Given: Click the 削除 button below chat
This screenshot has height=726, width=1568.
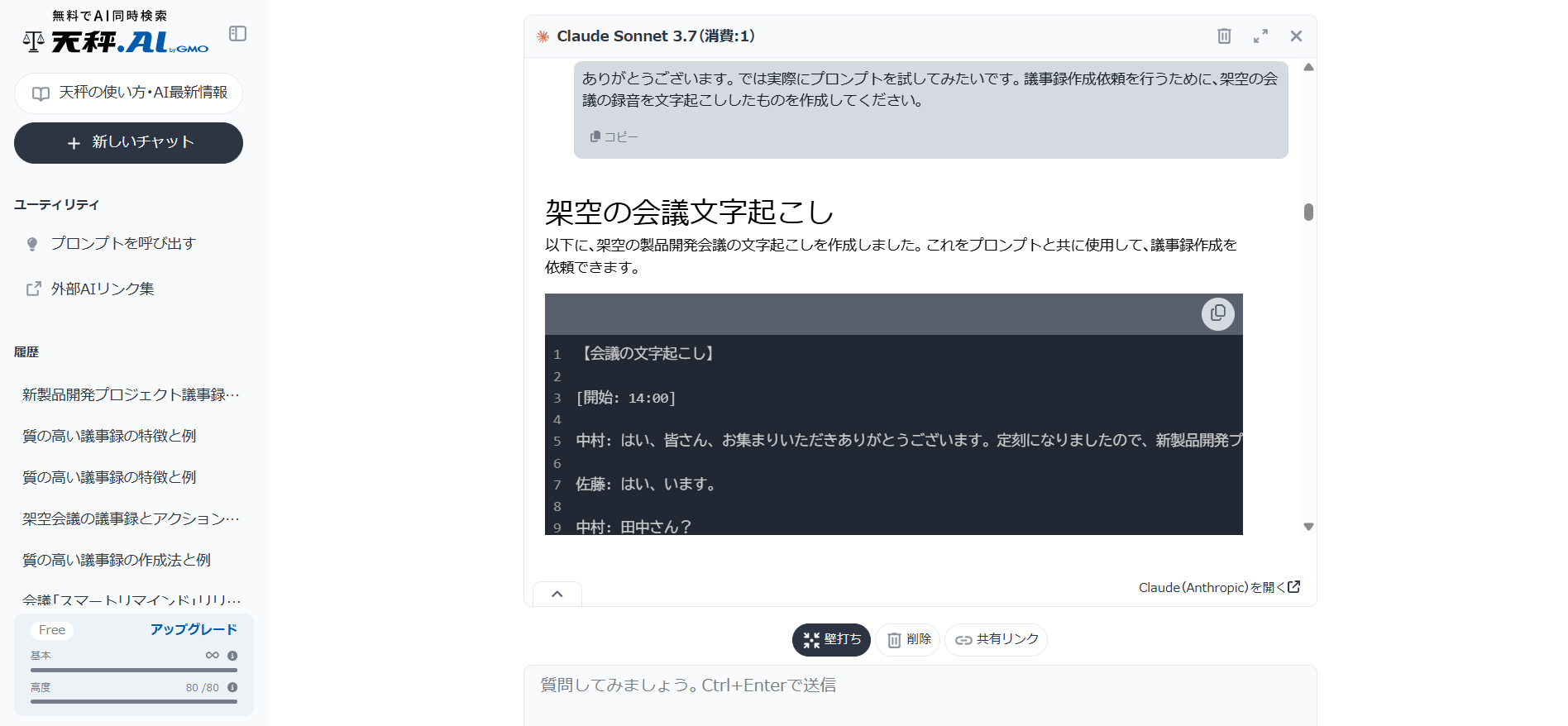Looking at the screenshot, I should point(908,640).
